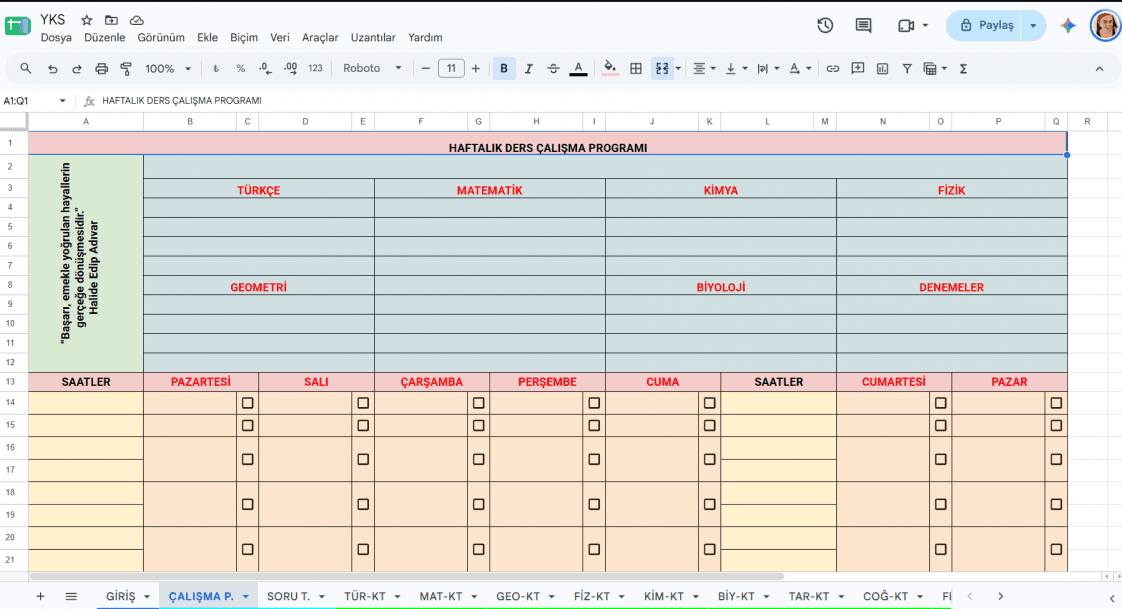The width and height of the screenshot is (1122, 609).
Task: Click the undo icon in the toolbar
Action: [52, 69]
